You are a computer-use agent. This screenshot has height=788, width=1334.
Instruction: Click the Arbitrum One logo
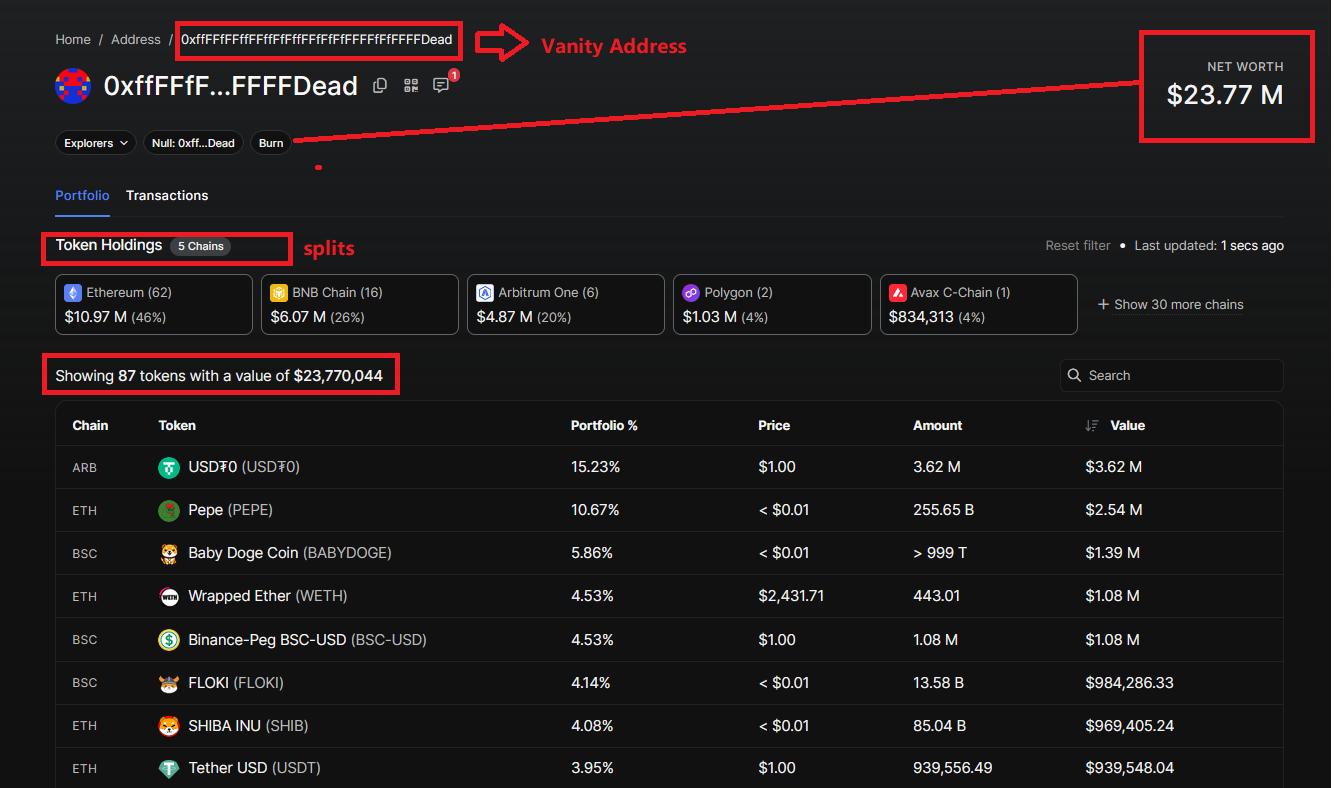tap(485, 293)
